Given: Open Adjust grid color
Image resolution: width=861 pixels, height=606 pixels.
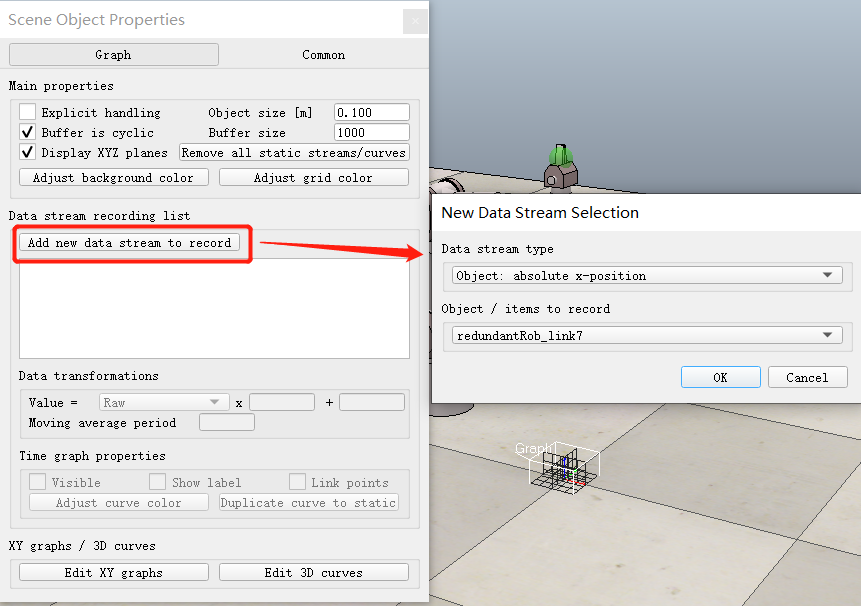Looking at the screenshot, I should coord(314,177).
